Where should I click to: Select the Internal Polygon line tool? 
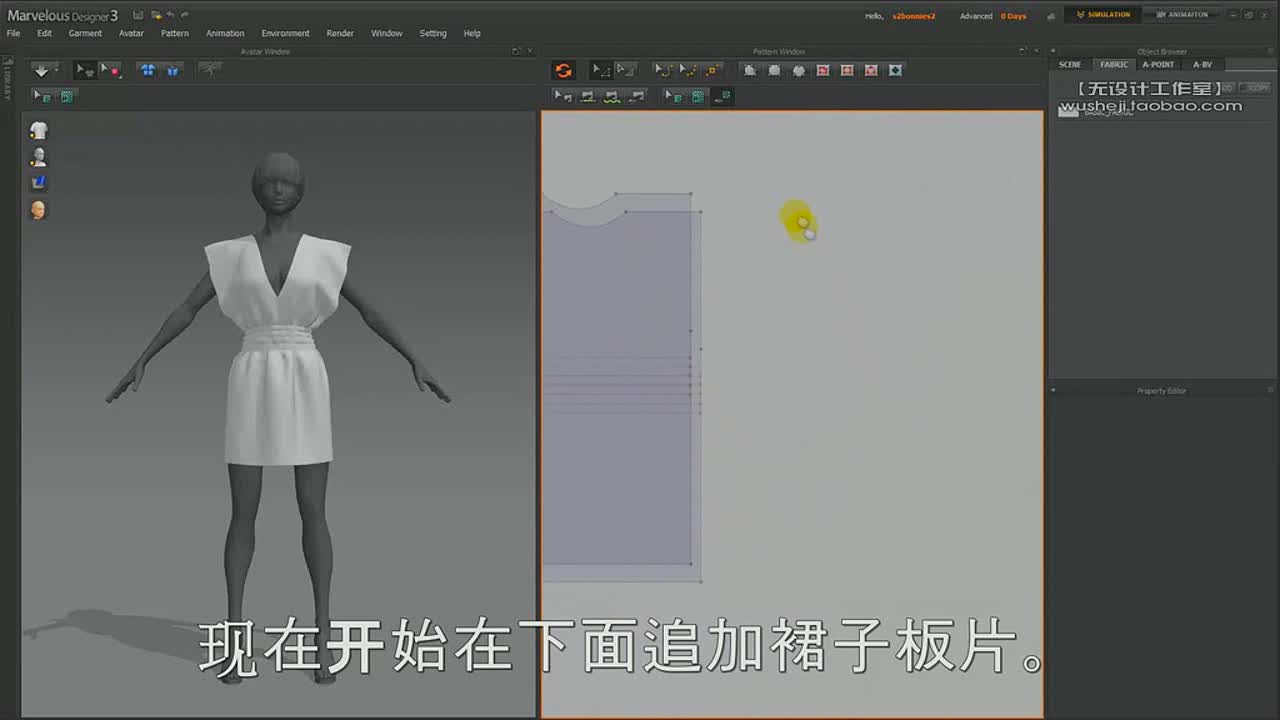822,70
